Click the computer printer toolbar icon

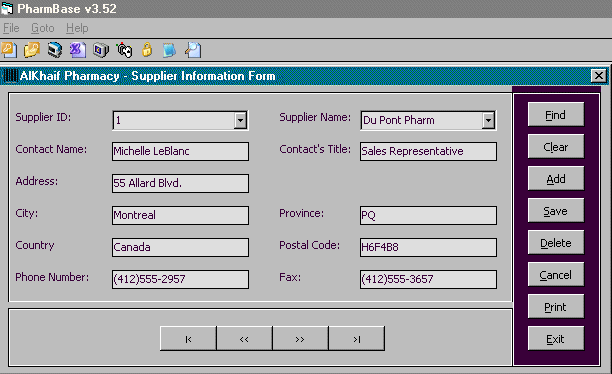coord(55,50)
